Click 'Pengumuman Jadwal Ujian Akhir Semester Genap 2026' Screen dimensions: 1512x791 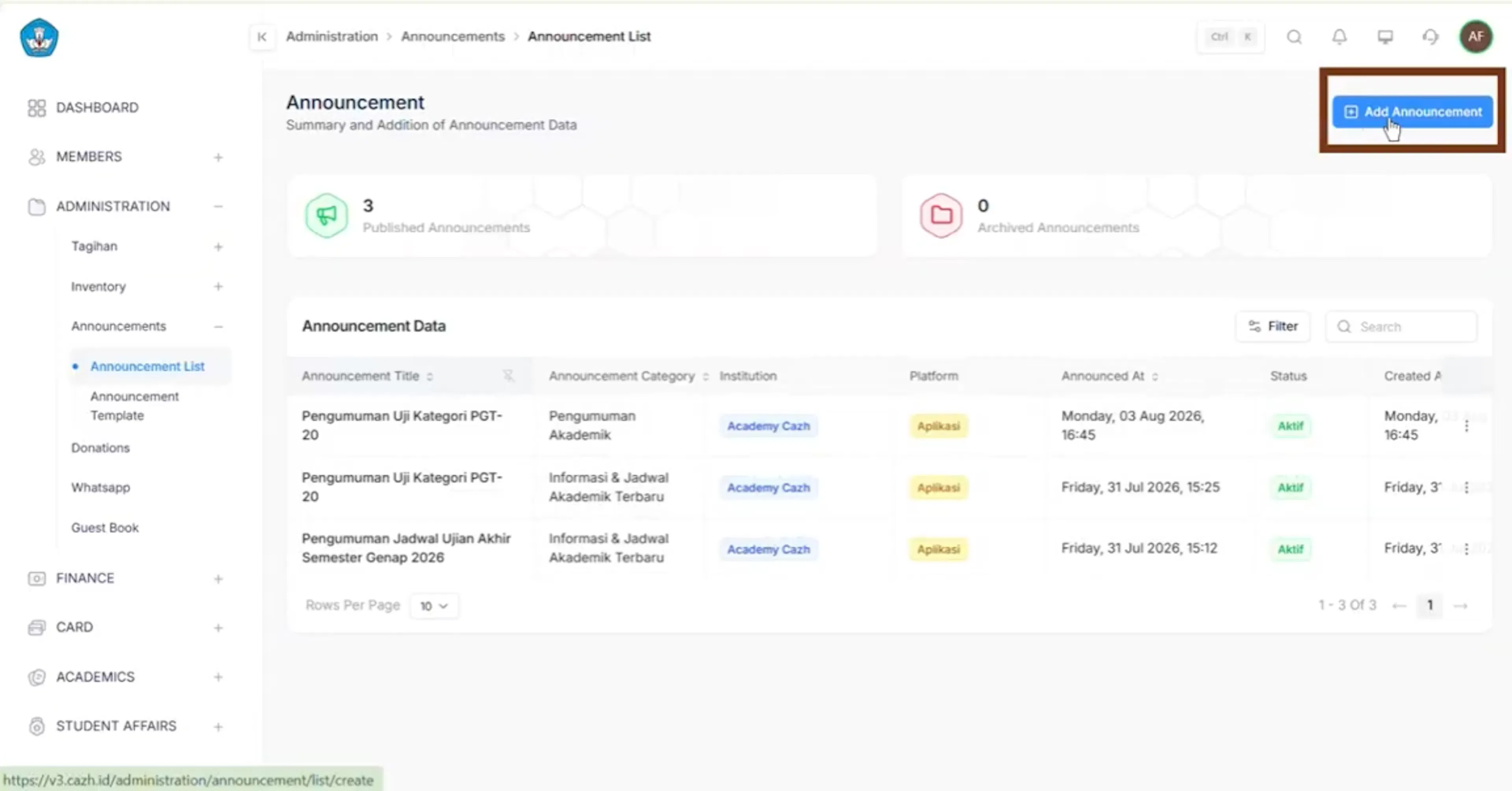(406, 548)
